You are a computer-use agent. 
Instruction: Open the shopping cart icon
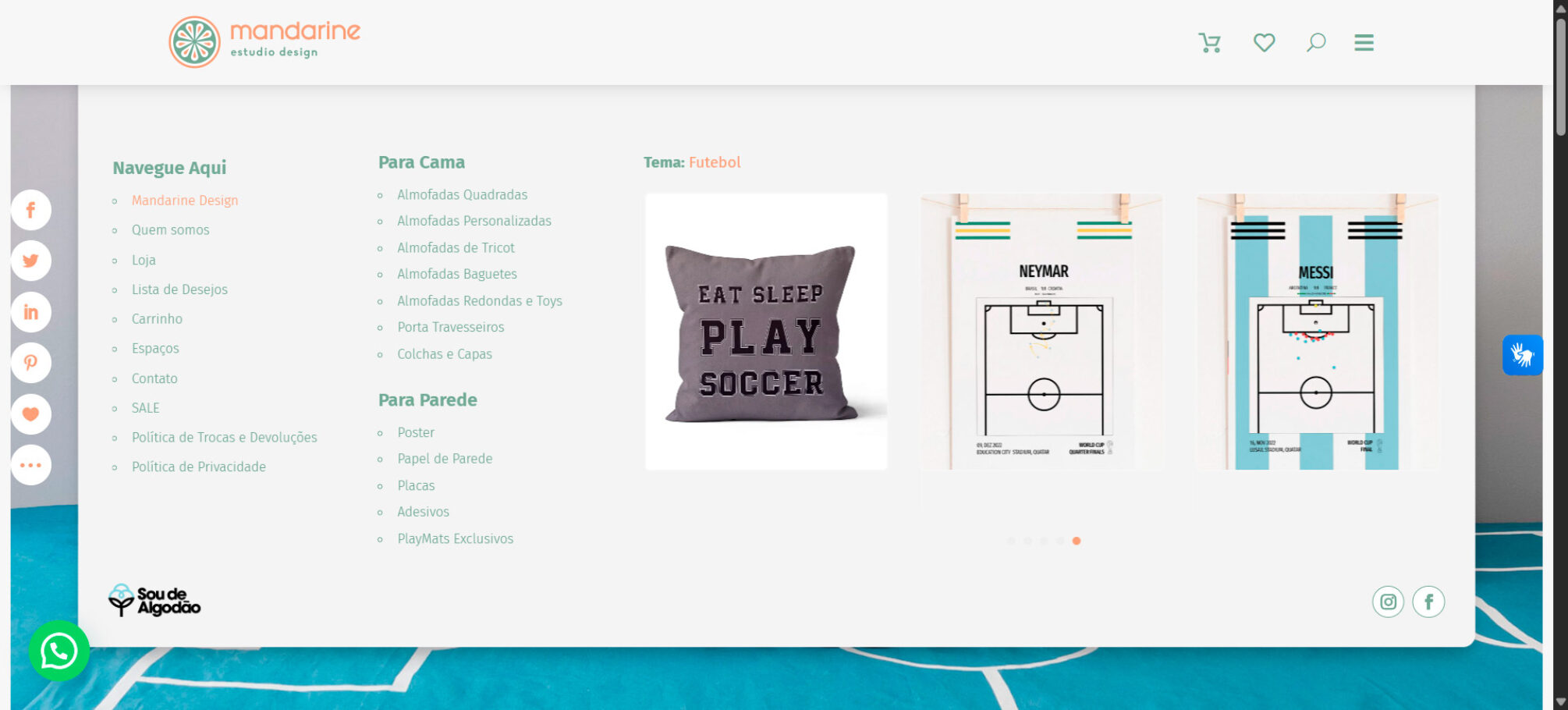1209,43
